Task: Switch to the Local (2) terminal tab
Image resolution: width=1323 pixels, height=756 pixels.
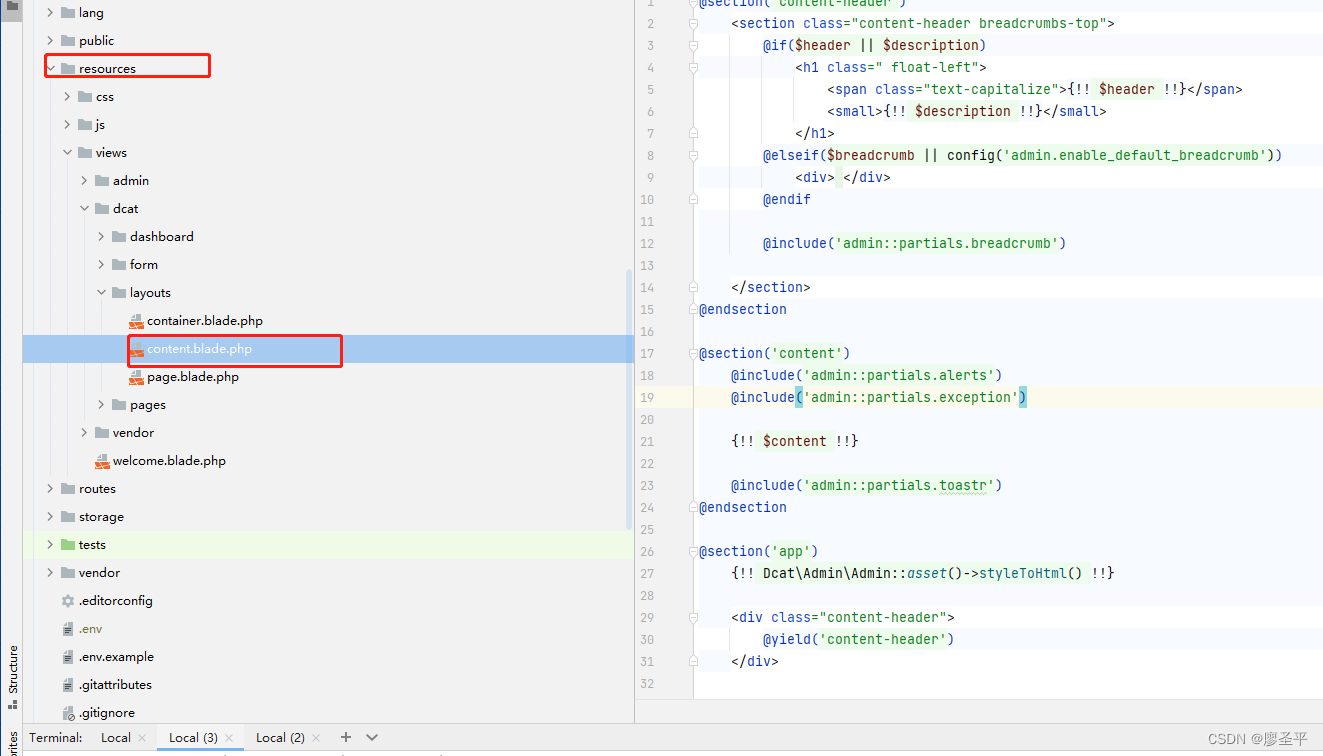Action: 278,737
